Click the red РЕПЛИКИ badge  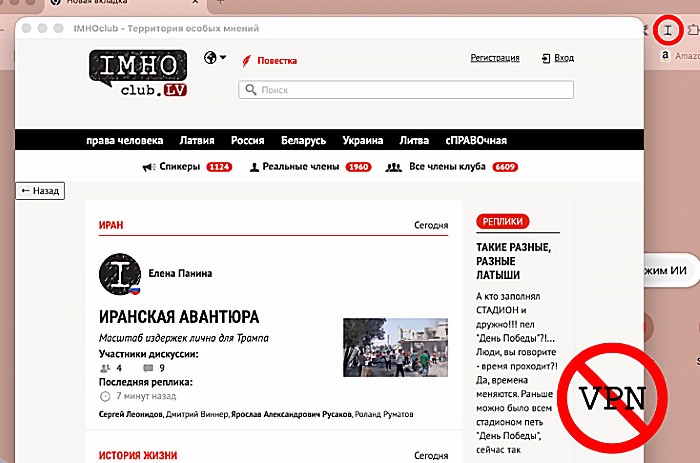point(502,221)
